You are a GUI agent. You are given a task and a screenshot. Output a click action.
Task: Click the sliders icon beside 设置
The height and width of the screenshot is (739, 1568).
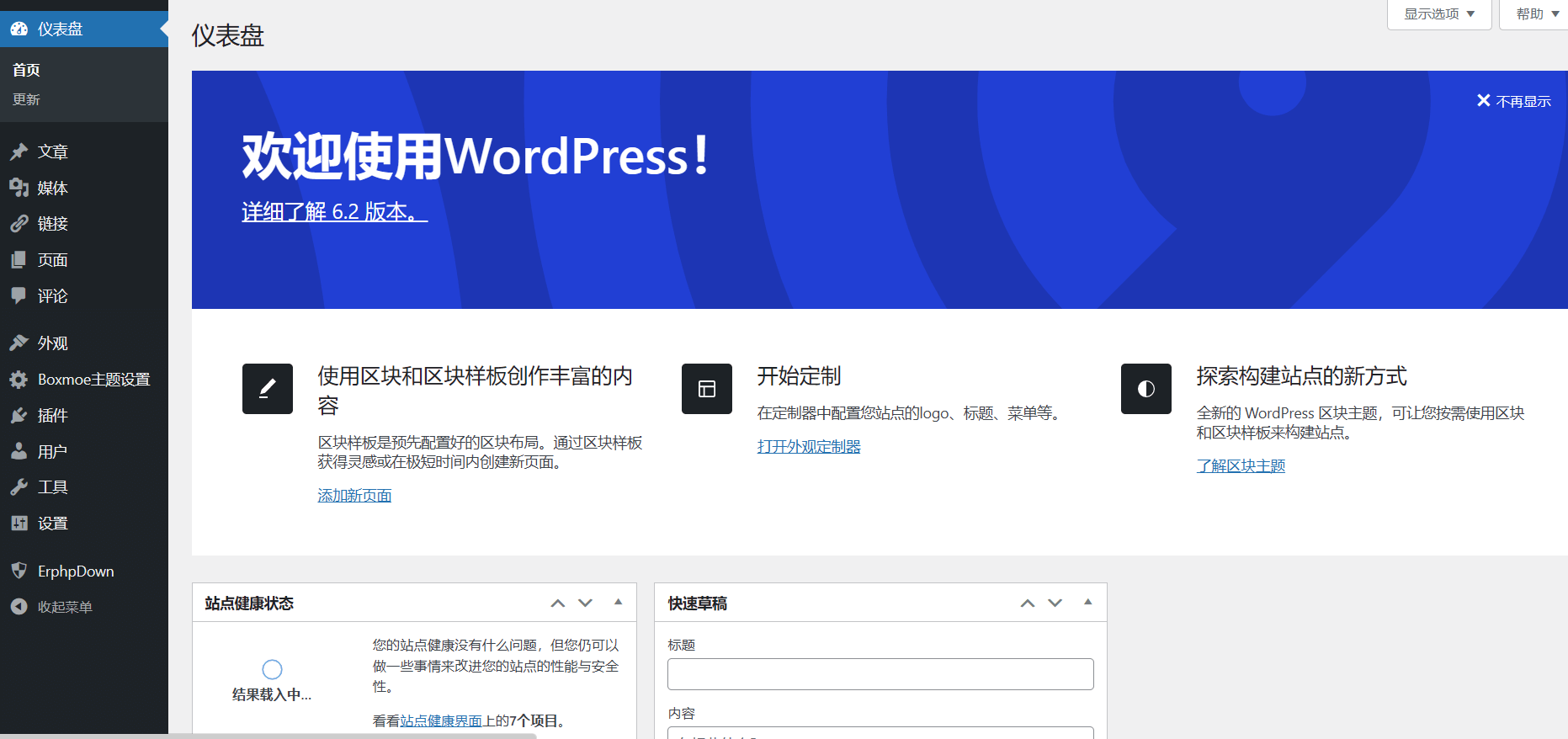19,523
